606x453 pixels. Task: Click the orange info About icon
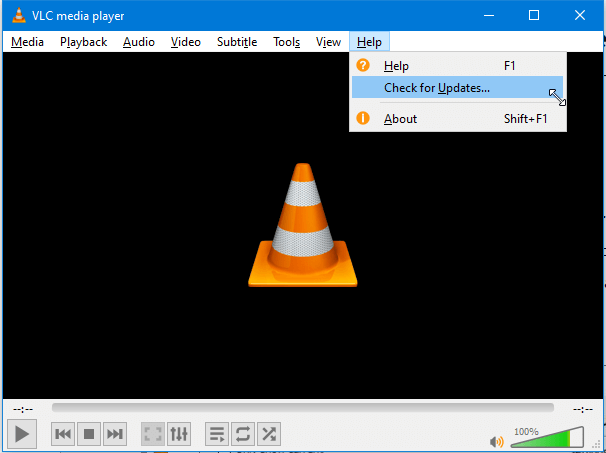(x=363, y=118)
